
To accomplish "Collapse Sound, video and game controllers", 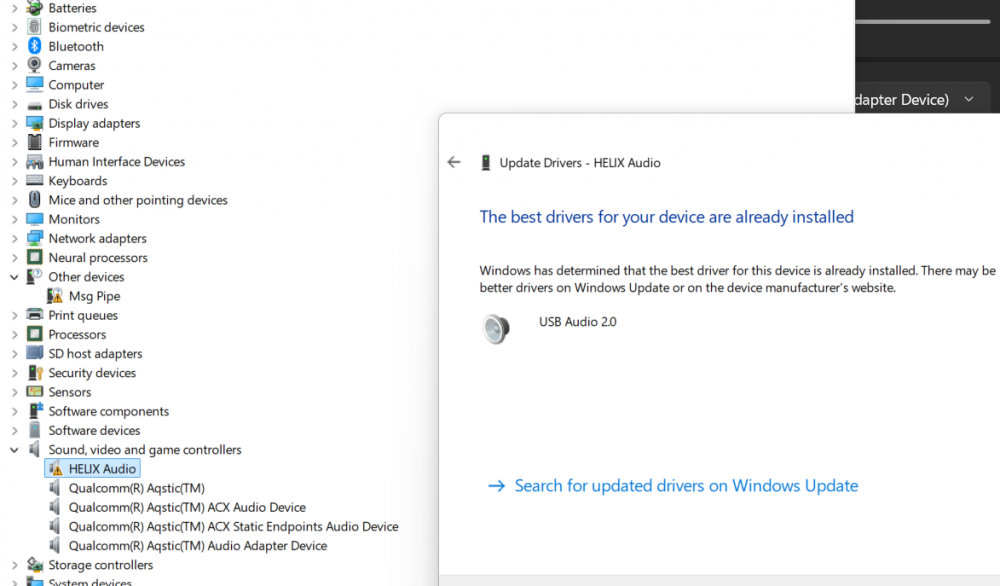I will pos(14,450).
